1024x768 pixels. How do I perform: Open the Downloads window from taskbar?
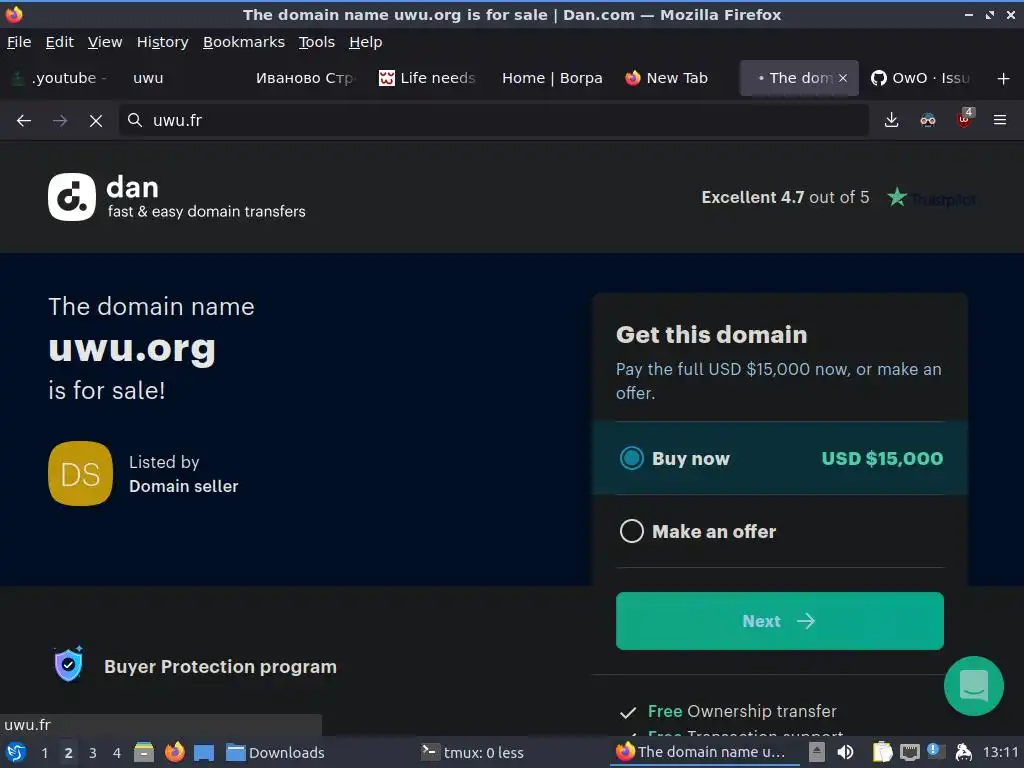click(x=275, y=753)
